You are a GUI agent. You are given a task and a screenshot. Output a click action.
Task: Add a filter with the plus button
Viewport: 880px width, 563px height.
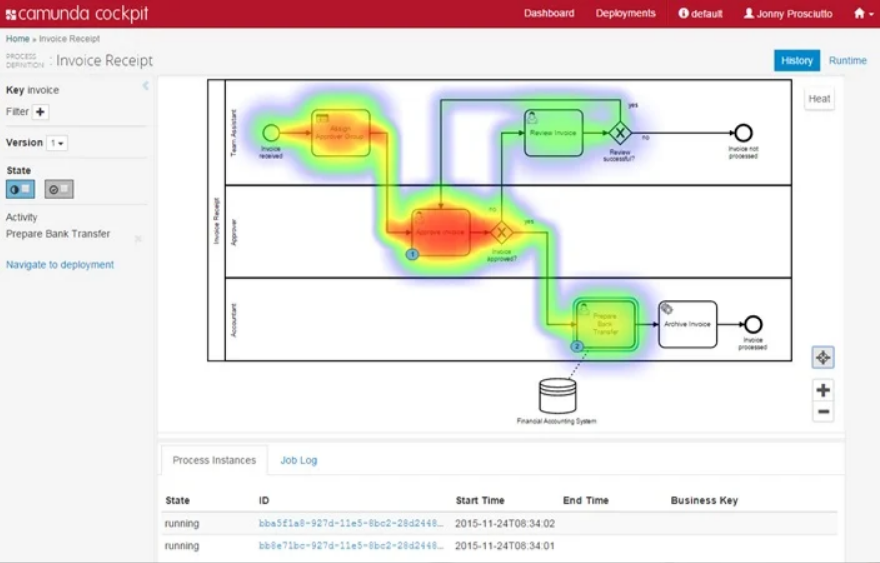(x=40, y=112)
